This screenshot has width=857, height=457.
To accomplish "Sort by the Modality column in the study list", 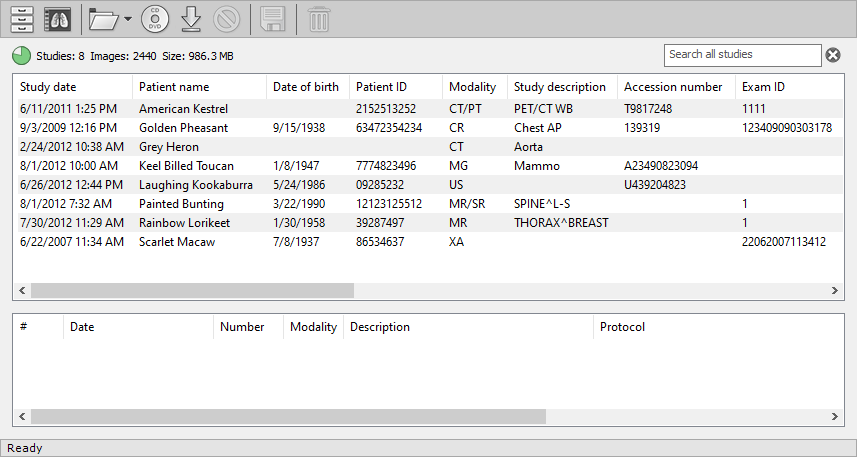I will pos(472,87).
